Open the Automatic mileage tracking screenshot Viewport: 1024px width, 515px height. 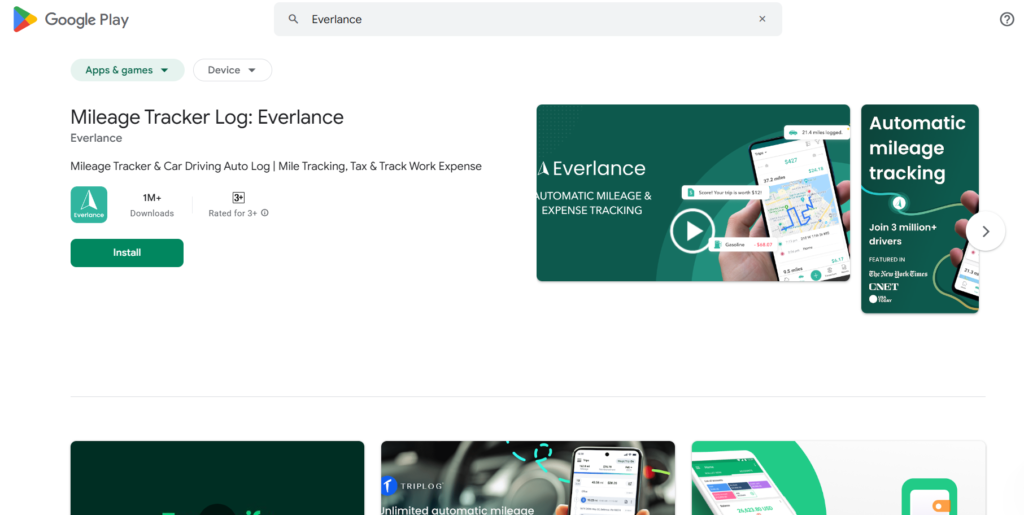coord(920,209)
